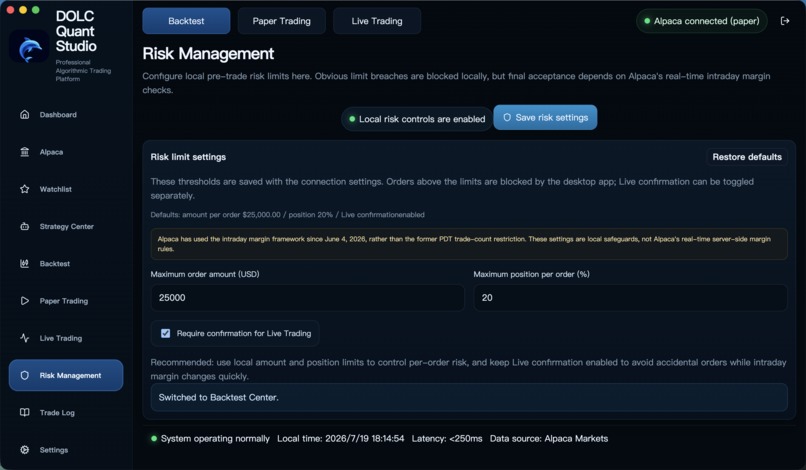This screenshot has height=470, width=806.
Task: Open Dashboard from the sidebar
Action: pos(66,115)
